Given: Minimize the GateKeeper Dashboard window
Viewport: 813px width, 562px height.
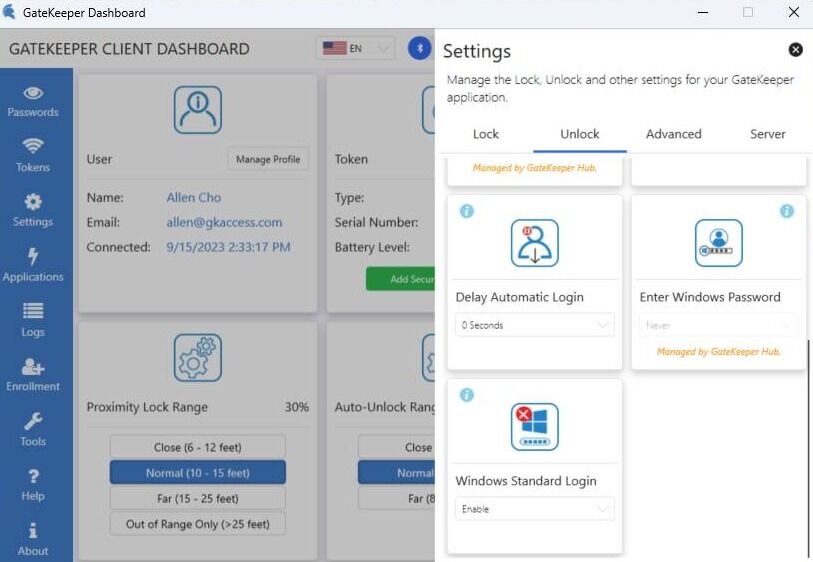Looking at the screenshot, I should click(703, 12).
